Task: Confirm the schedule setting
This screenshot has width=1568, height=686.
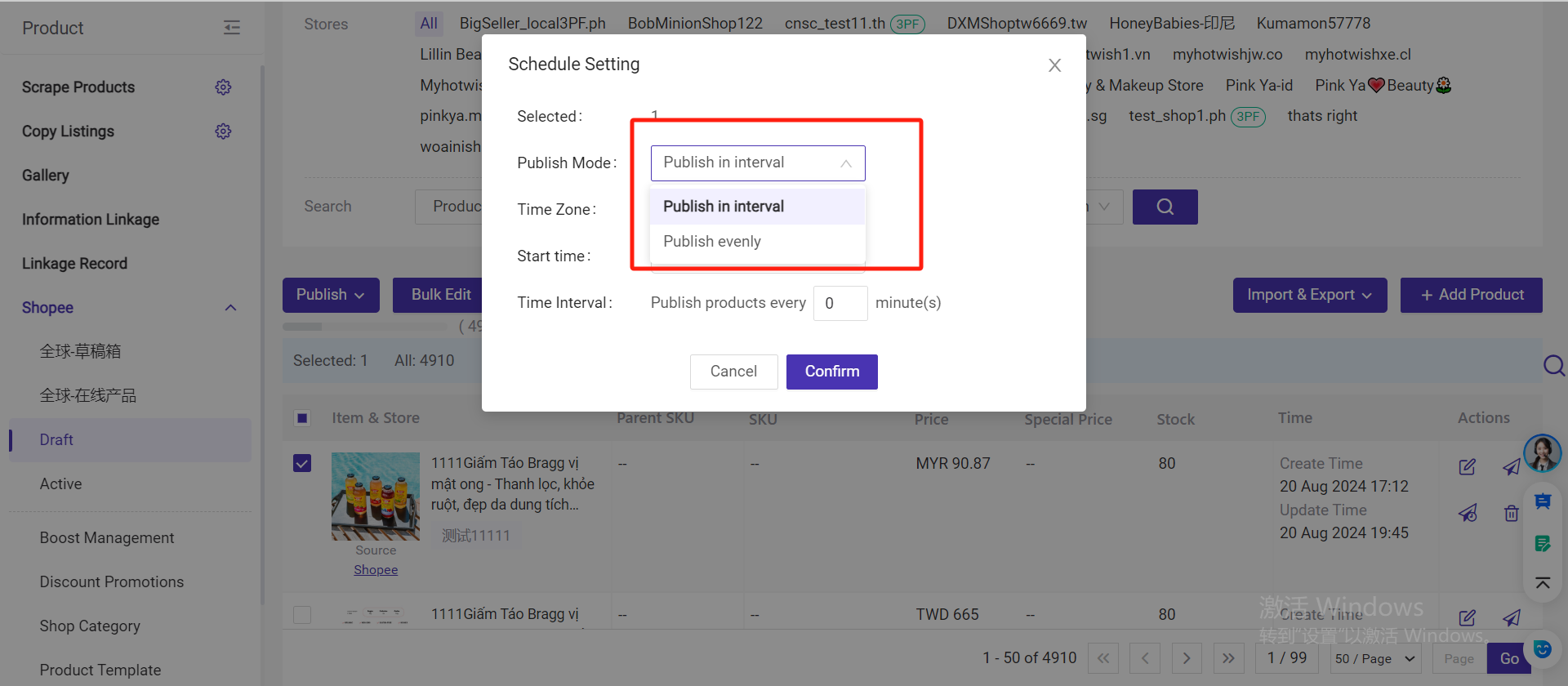Action: point(831,372)
